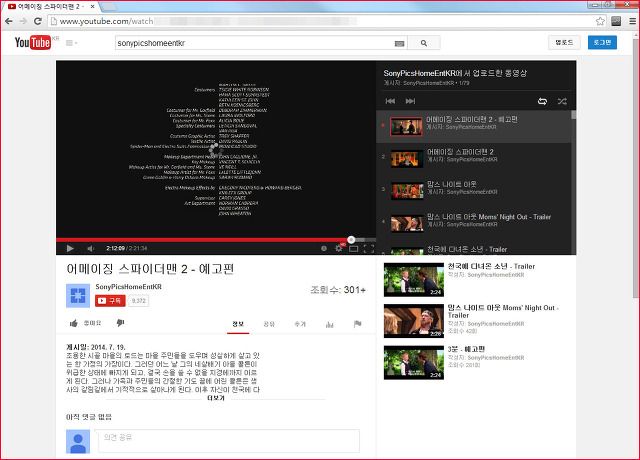Select Moms' Night Out - Trailer playlist item
Viewport: 640px width, 460px height.
point(473,223)
